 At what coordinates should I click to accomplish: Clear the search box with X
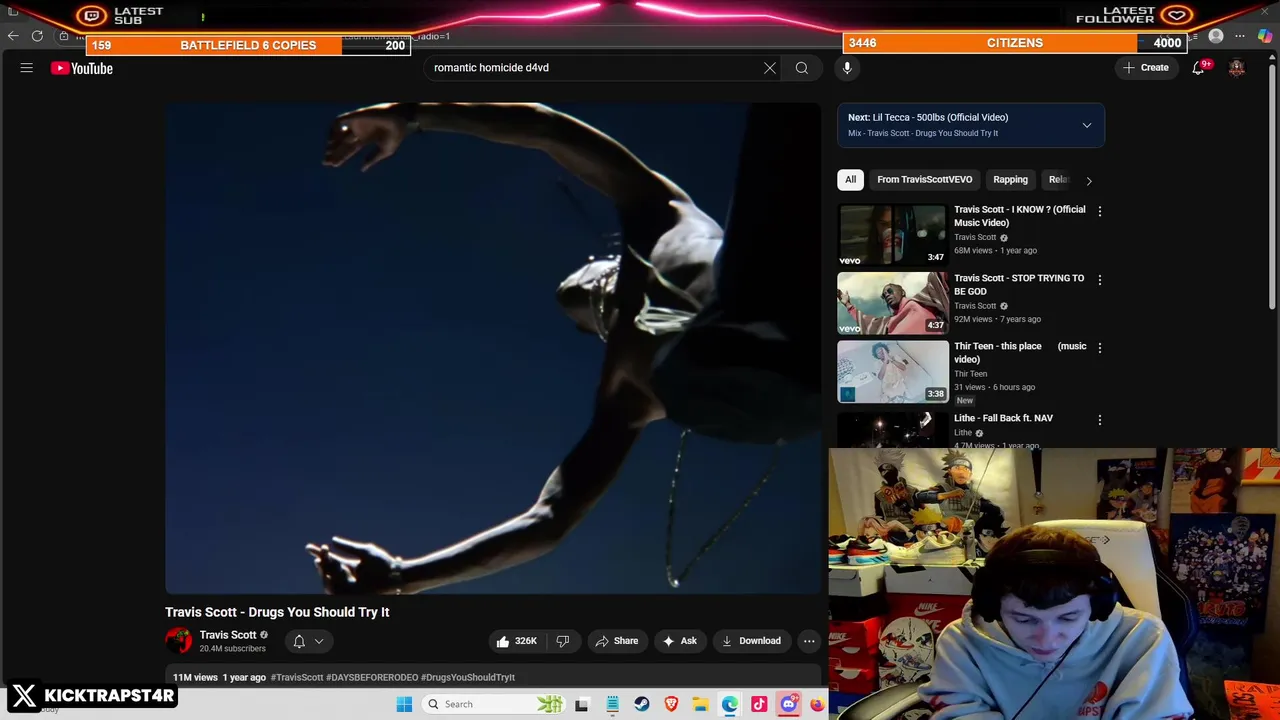pos(770,68)
